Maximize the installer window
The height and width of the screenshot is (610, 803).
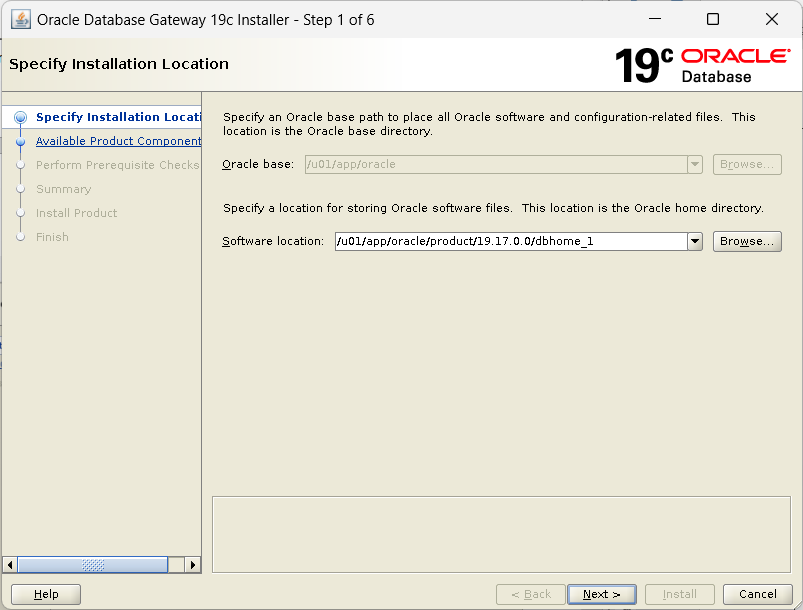(x=713, y=19)
